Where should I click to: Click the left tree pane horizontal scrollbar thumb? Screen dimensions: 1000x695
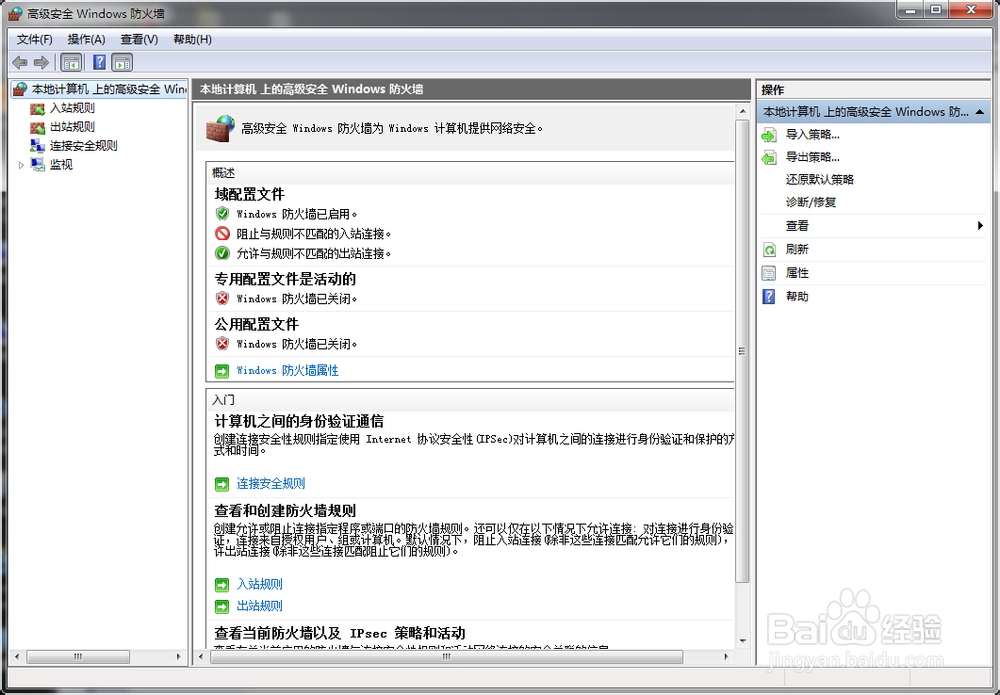(78, 657)
